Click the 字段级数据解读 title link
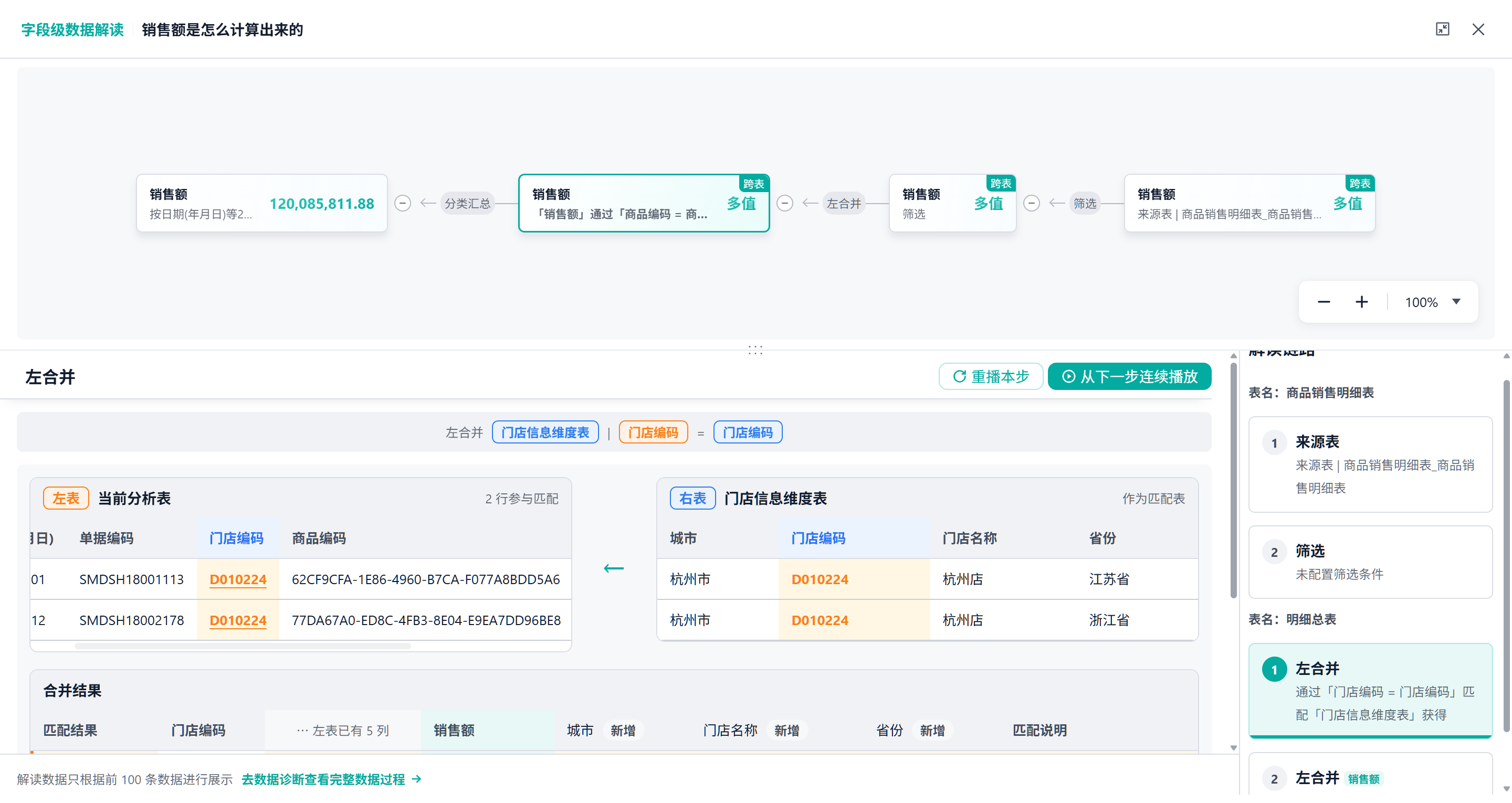The width and height of the screenshot is (1512, 803). (72, 29)
